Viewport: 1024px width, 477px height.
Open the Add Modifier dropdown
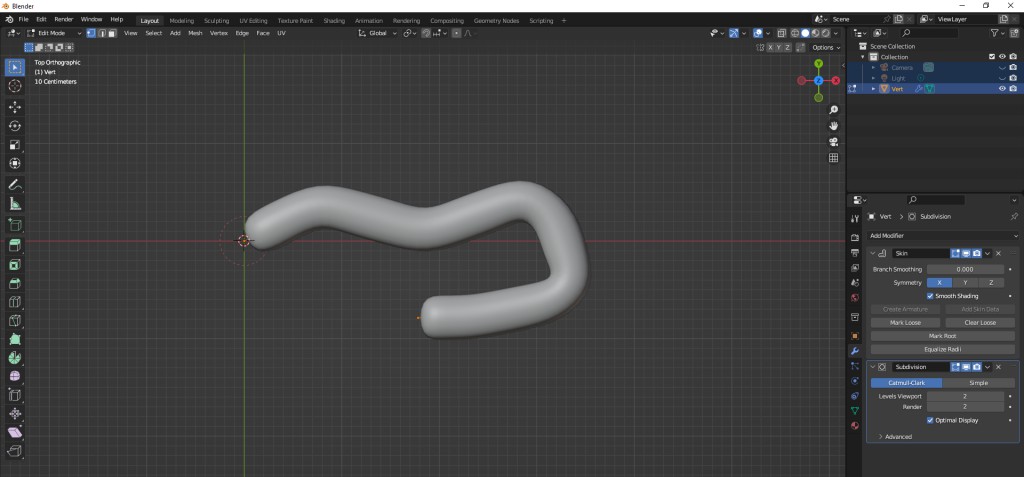(x=942, y=236)
